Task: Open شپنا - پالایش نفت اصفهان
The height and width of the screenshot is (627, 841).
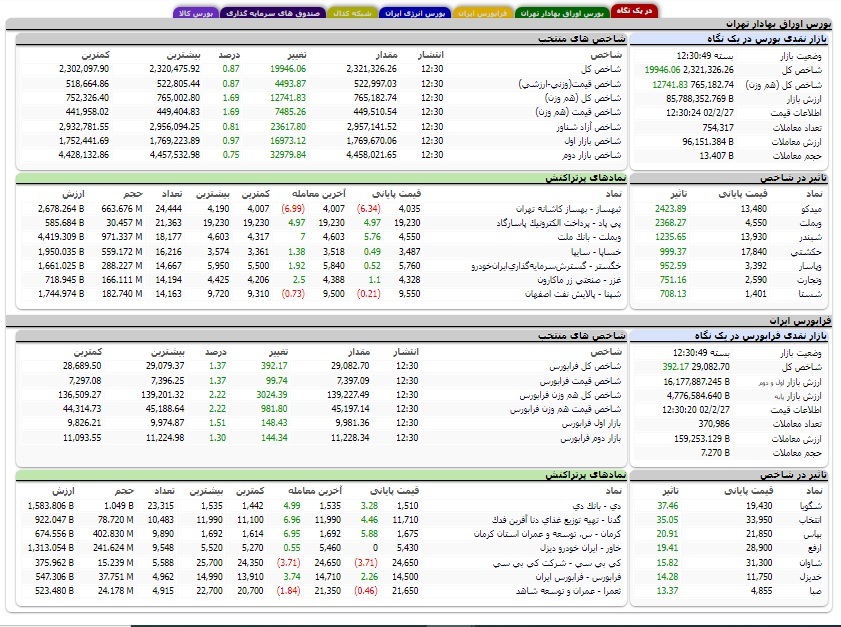Action: (573, 294)
